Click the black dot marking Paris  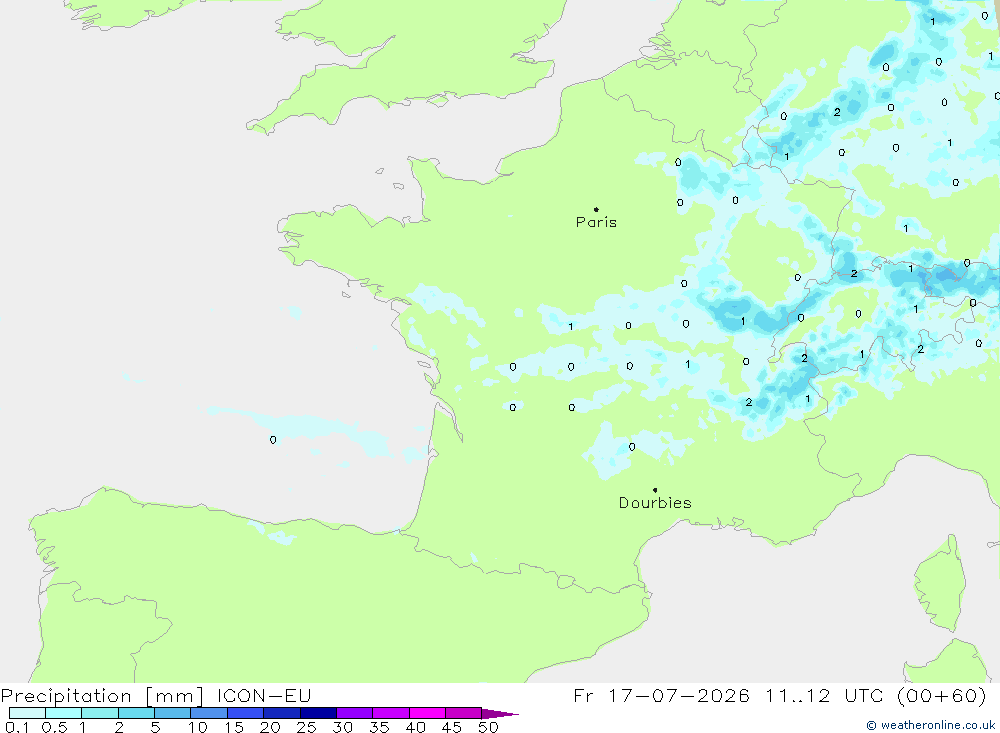(596, 209)
